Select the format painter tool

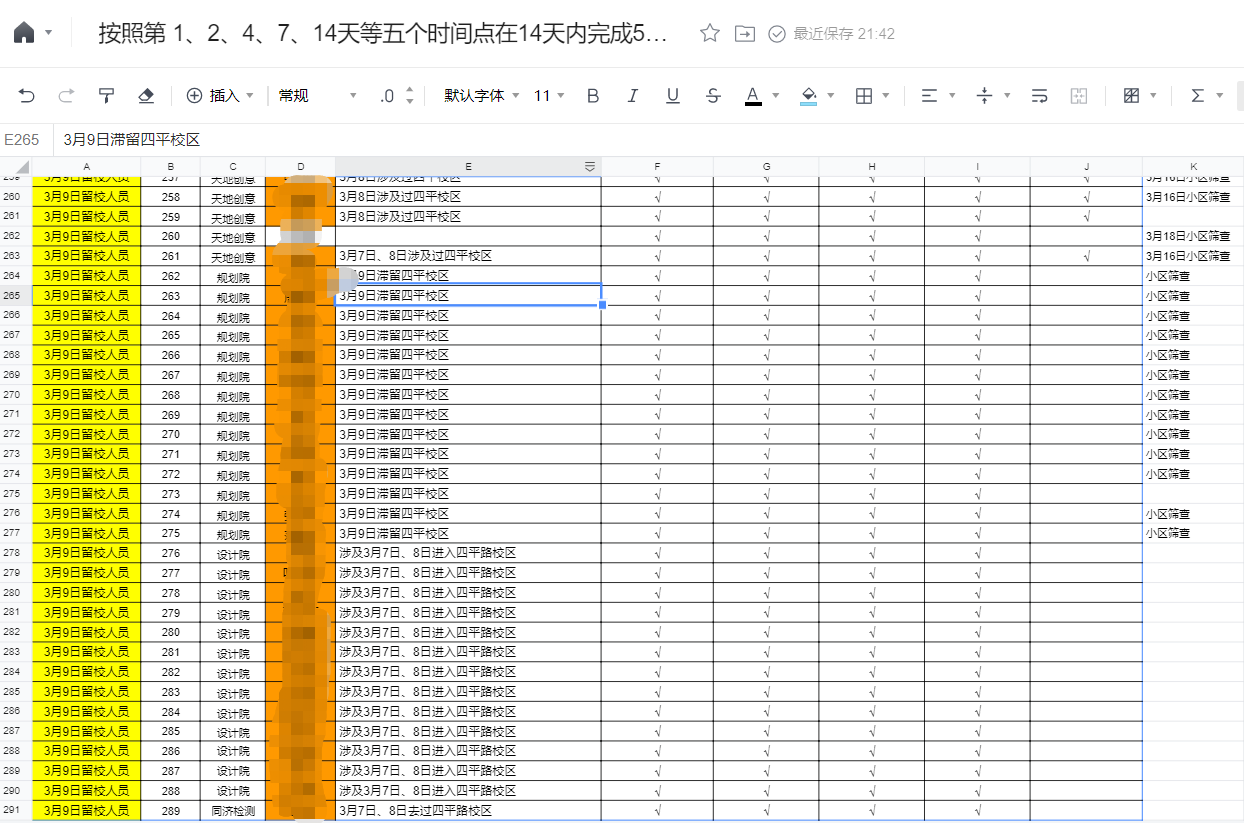pyautogui.click(x=106, y=96)
